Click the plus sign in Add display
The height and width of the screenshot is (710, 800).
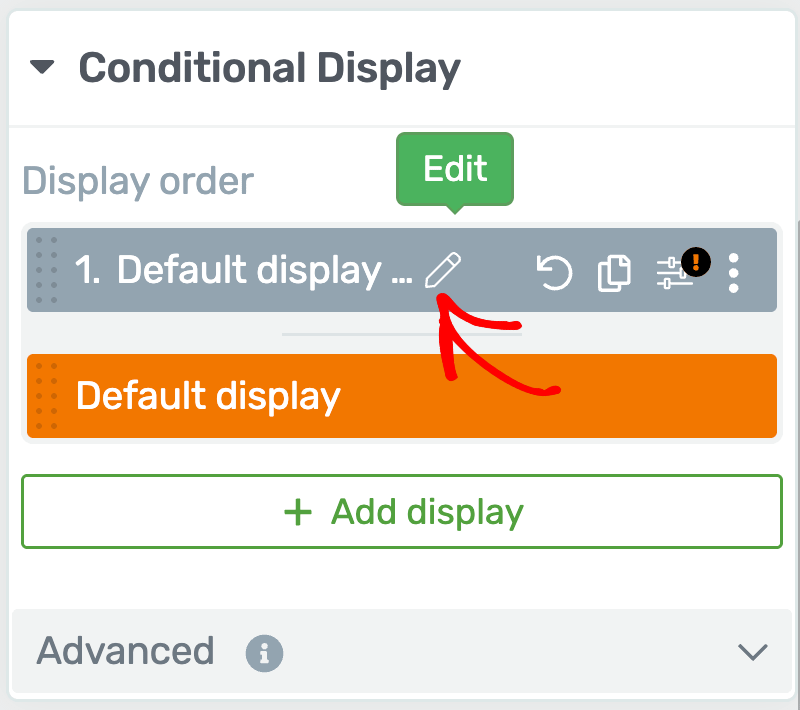[x=298, y=512]
